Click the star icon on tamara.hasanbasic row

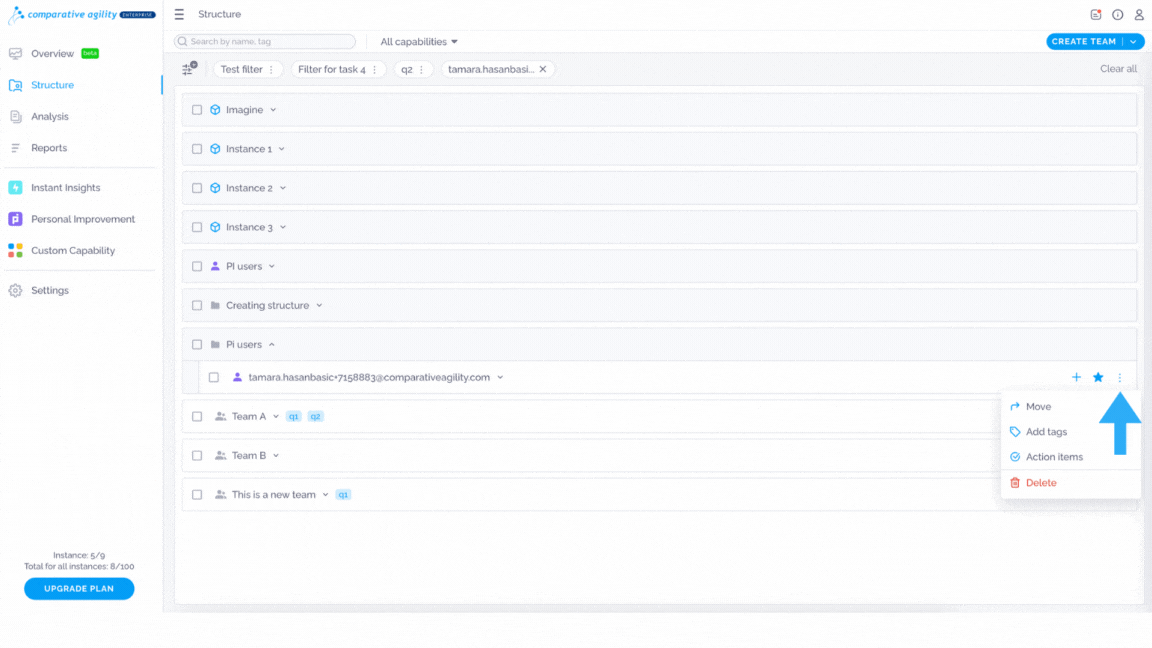click(x=1098, y=377)
